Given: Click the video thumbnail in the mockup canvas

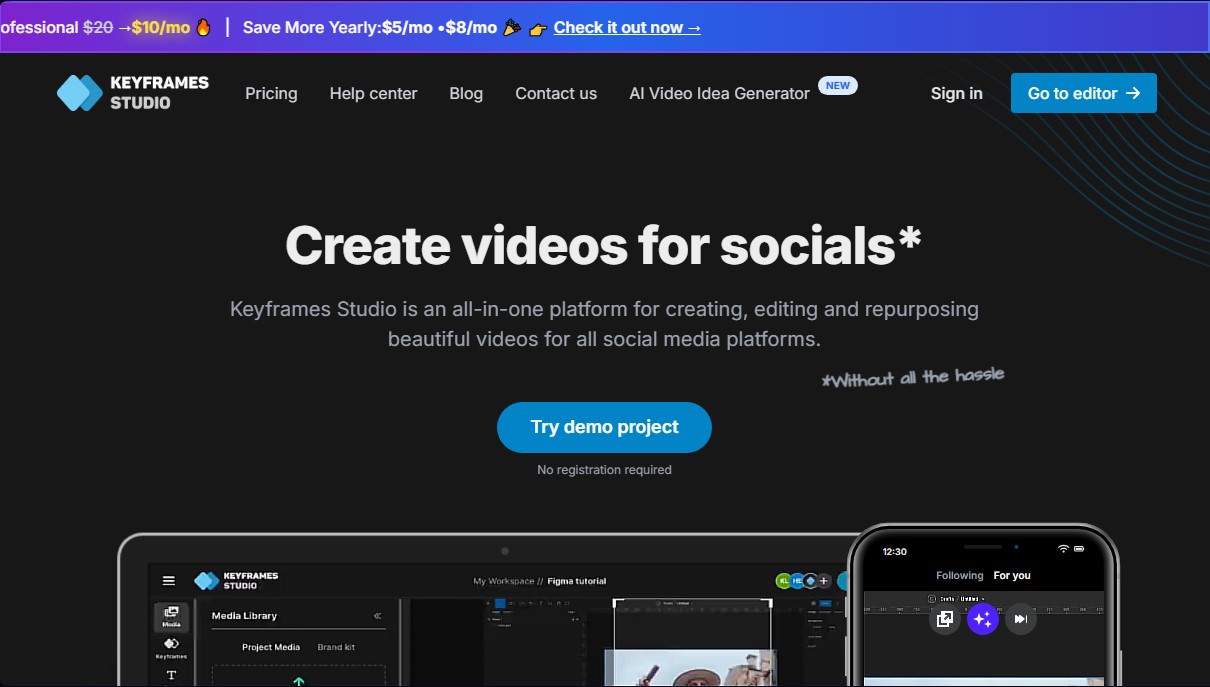Looking at the screenshot, I should click(x=691, y=668).
